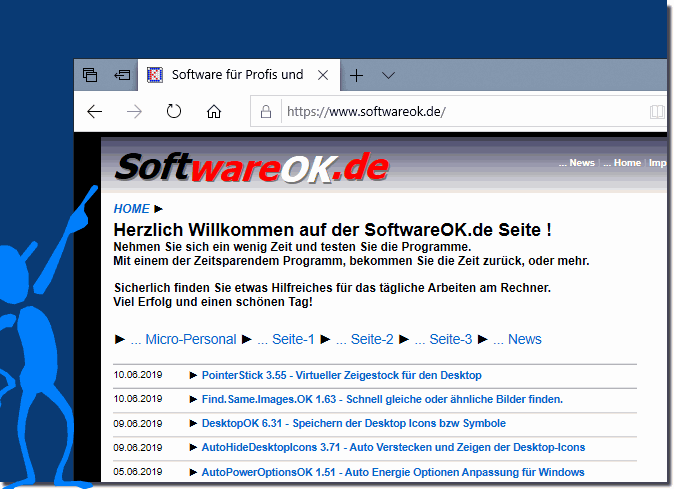Open AutoPowerOptionsOK 1.51 link
The image size is (674, 489).
[x=393, y=472]
